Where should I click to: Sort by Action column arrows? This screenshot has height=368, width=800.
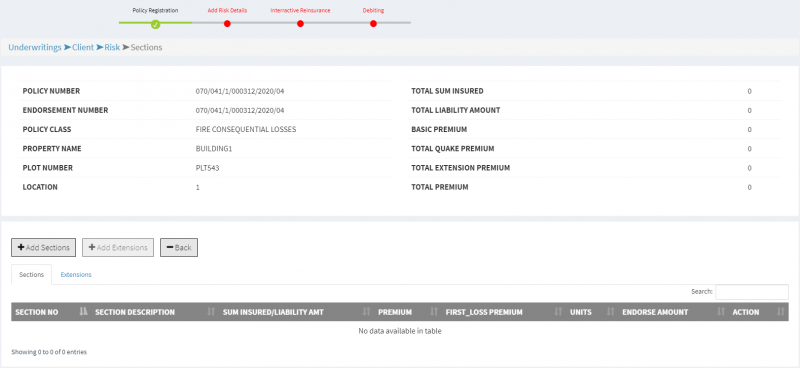point(780,312)
